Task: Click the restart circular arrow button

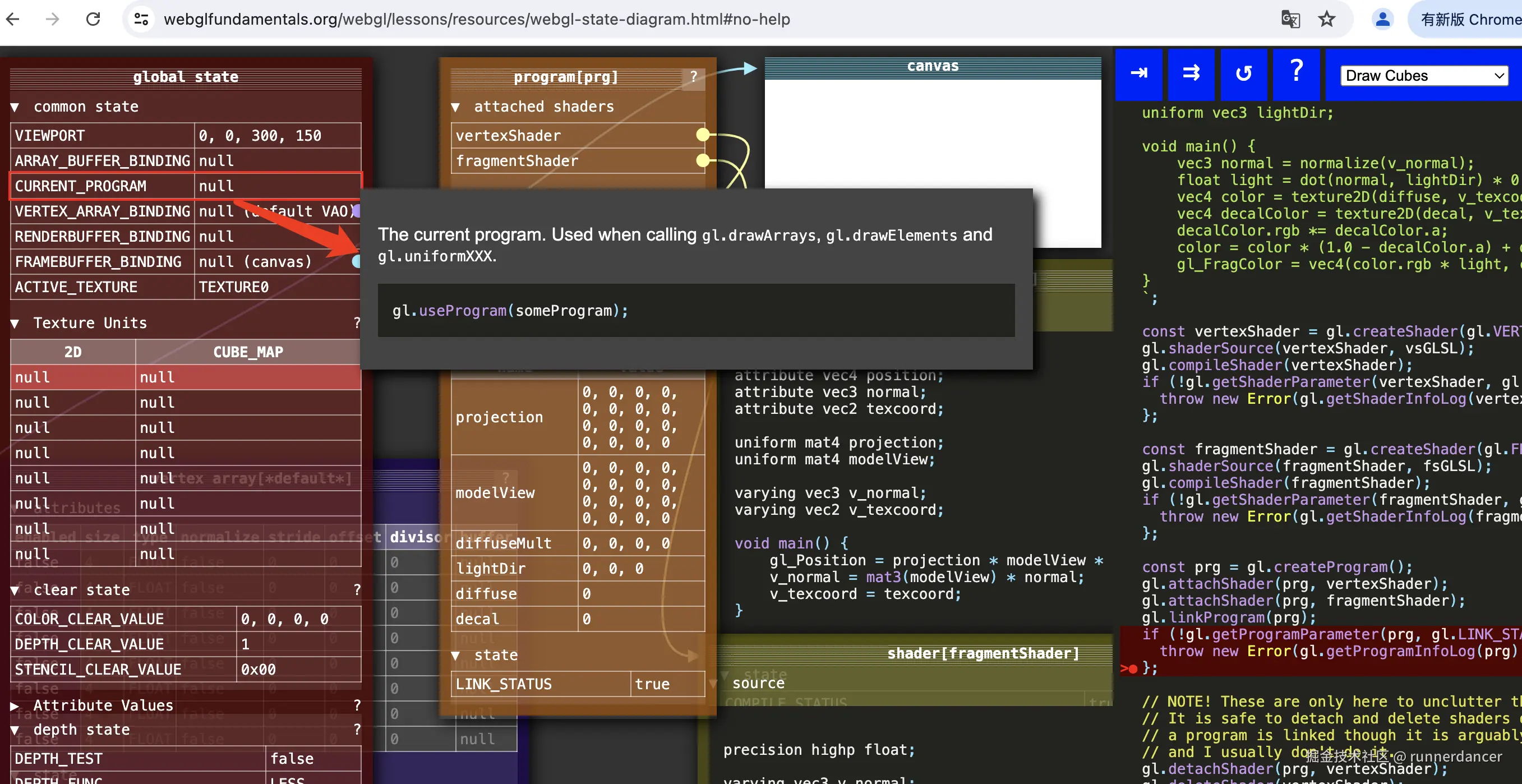Action: coord(1243,74)
